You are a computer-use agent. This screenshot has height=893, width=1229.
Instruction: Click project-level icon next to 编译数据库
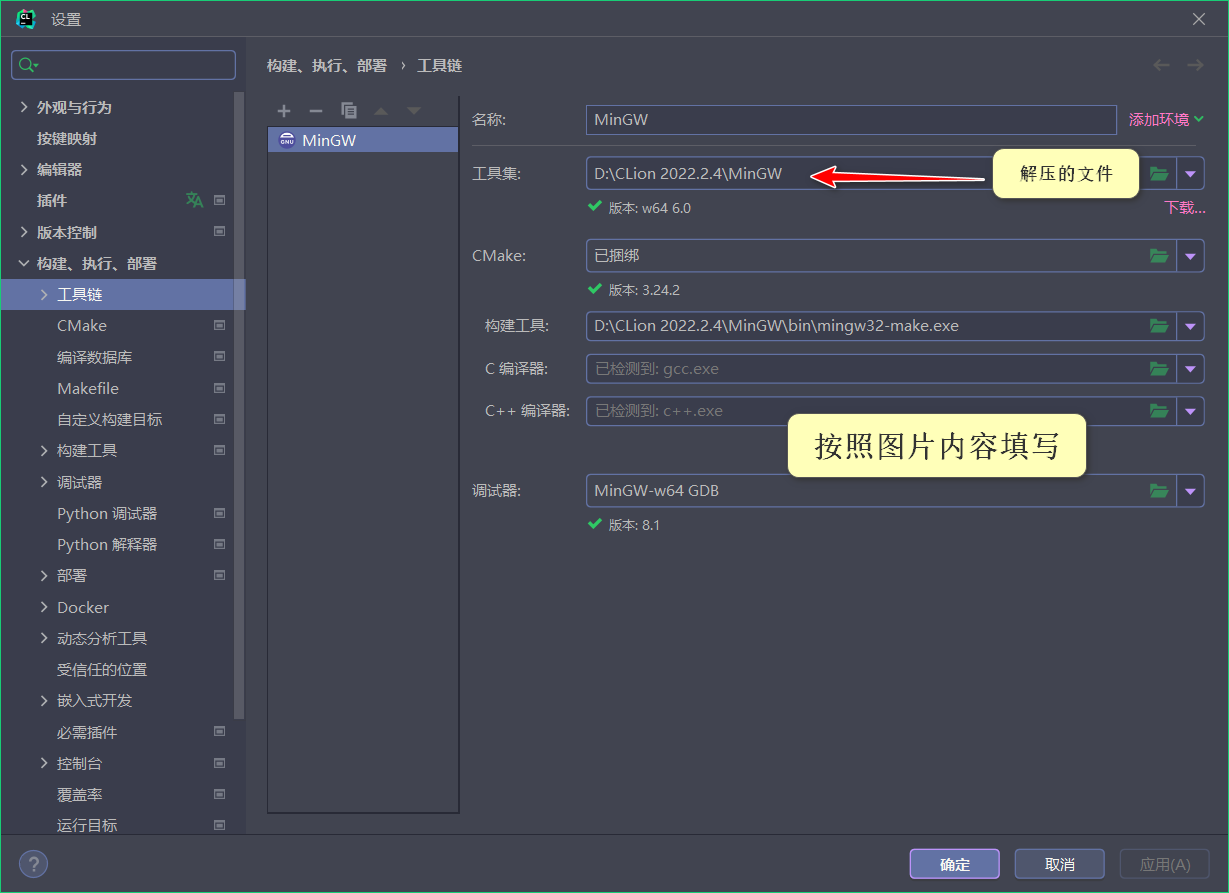[x=220, y=357]
